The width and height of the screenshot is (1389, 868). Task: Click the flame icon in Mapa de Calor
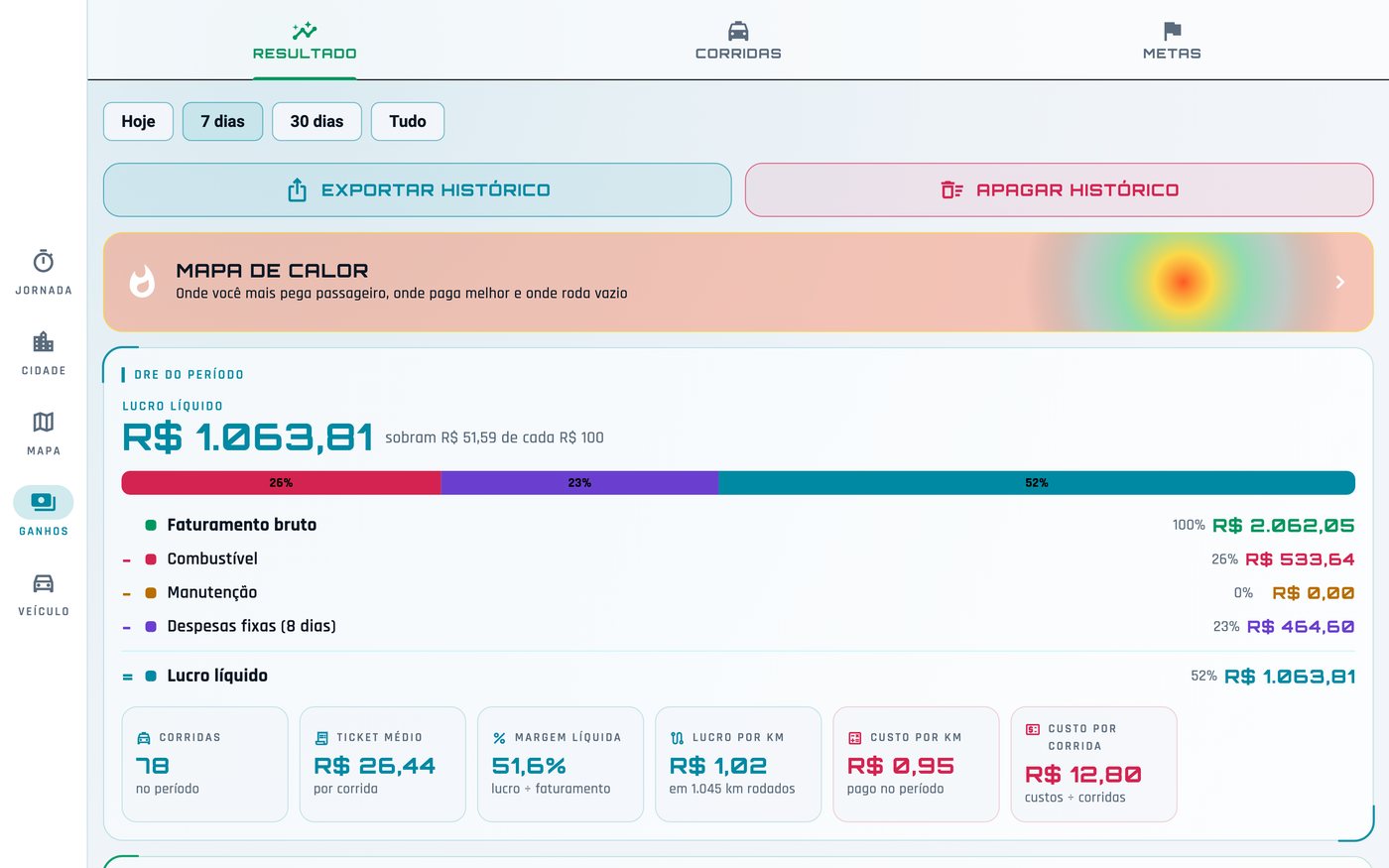pos(142,282)
